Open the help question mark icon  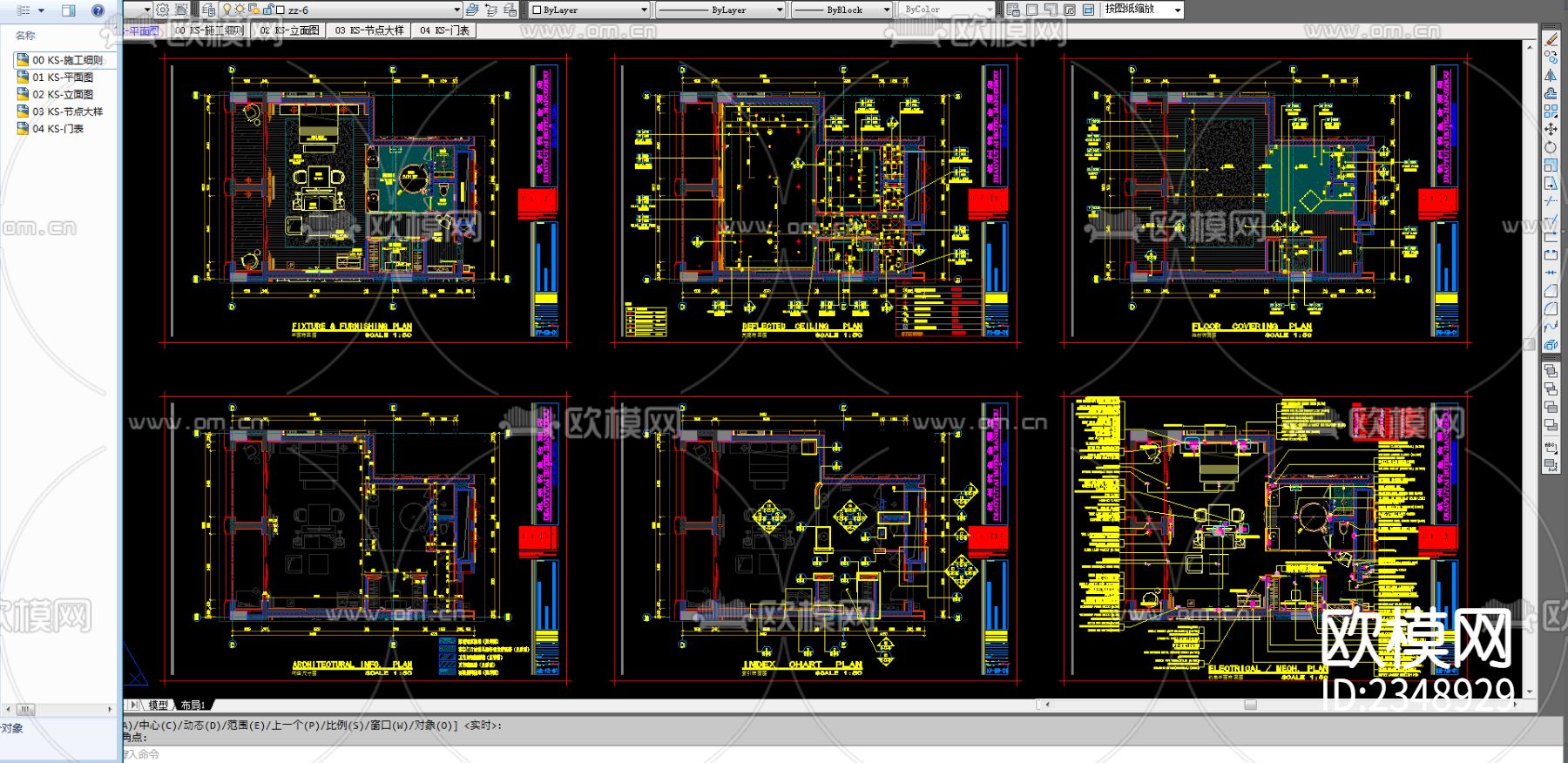coord(98,10)
